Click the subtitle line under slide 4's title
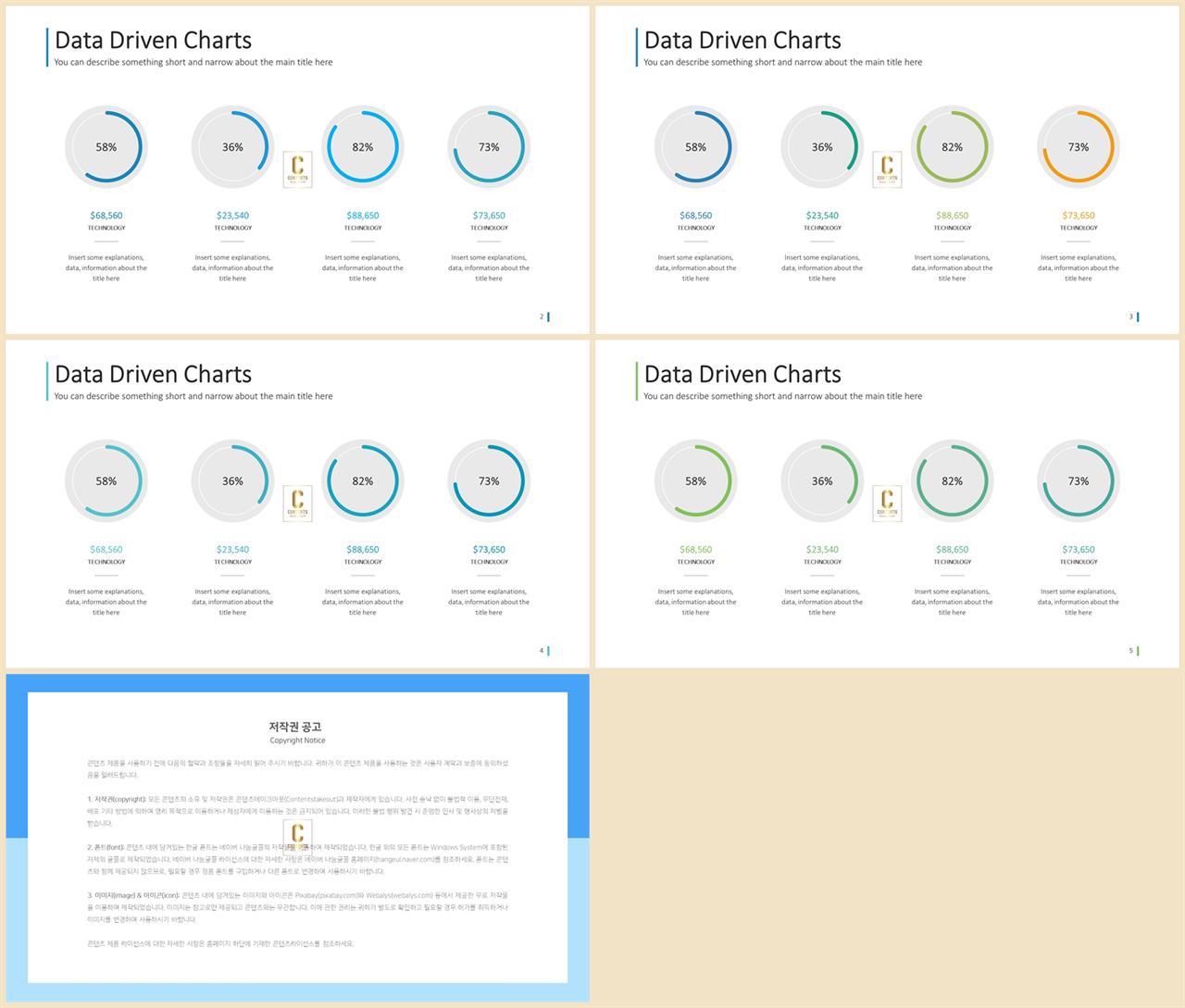 pyautogui.click(x=193, y=396)
